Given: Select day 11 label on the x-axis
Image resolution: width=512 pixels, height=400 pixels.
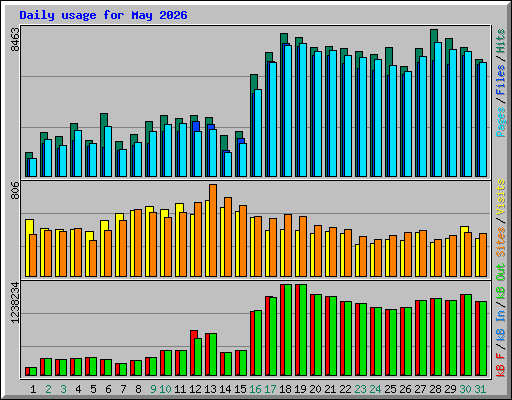Looking at the screenshot, I should point(180,389).
